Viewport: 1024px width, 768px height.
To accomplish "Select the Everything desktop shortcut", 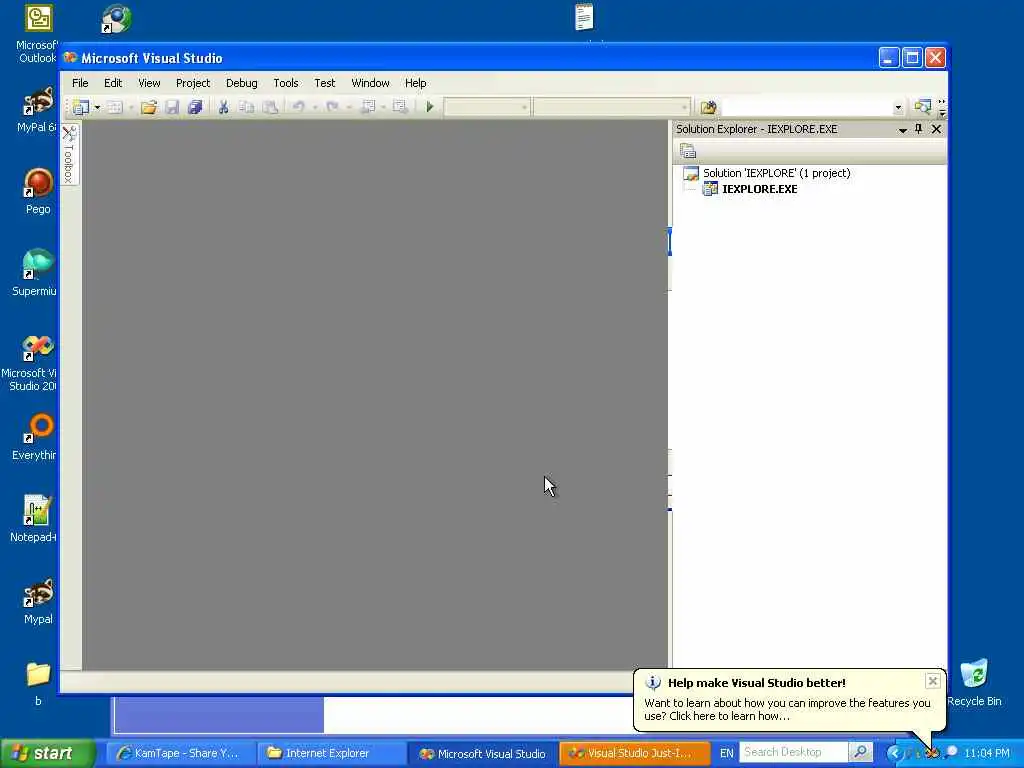I will click(35, 437).
